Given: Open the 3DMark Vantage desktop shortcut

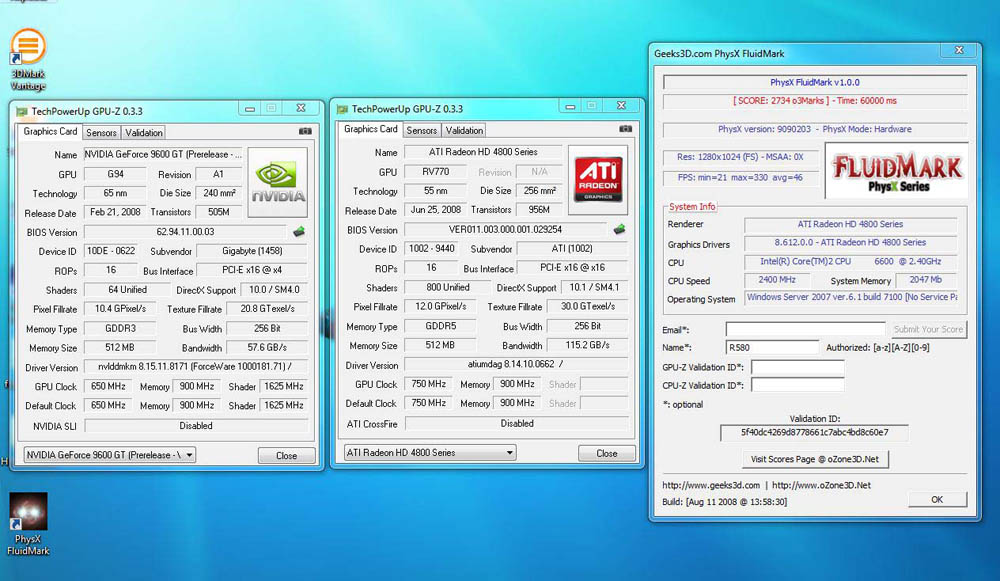Looking at the screenshot, I should pos(28,59).
